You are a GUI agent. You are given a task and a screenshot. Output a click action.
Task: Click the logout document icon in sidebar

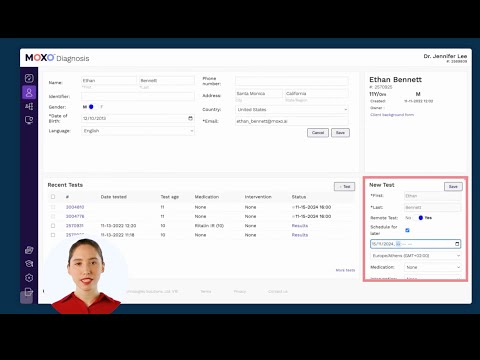[x=29, y=292]
